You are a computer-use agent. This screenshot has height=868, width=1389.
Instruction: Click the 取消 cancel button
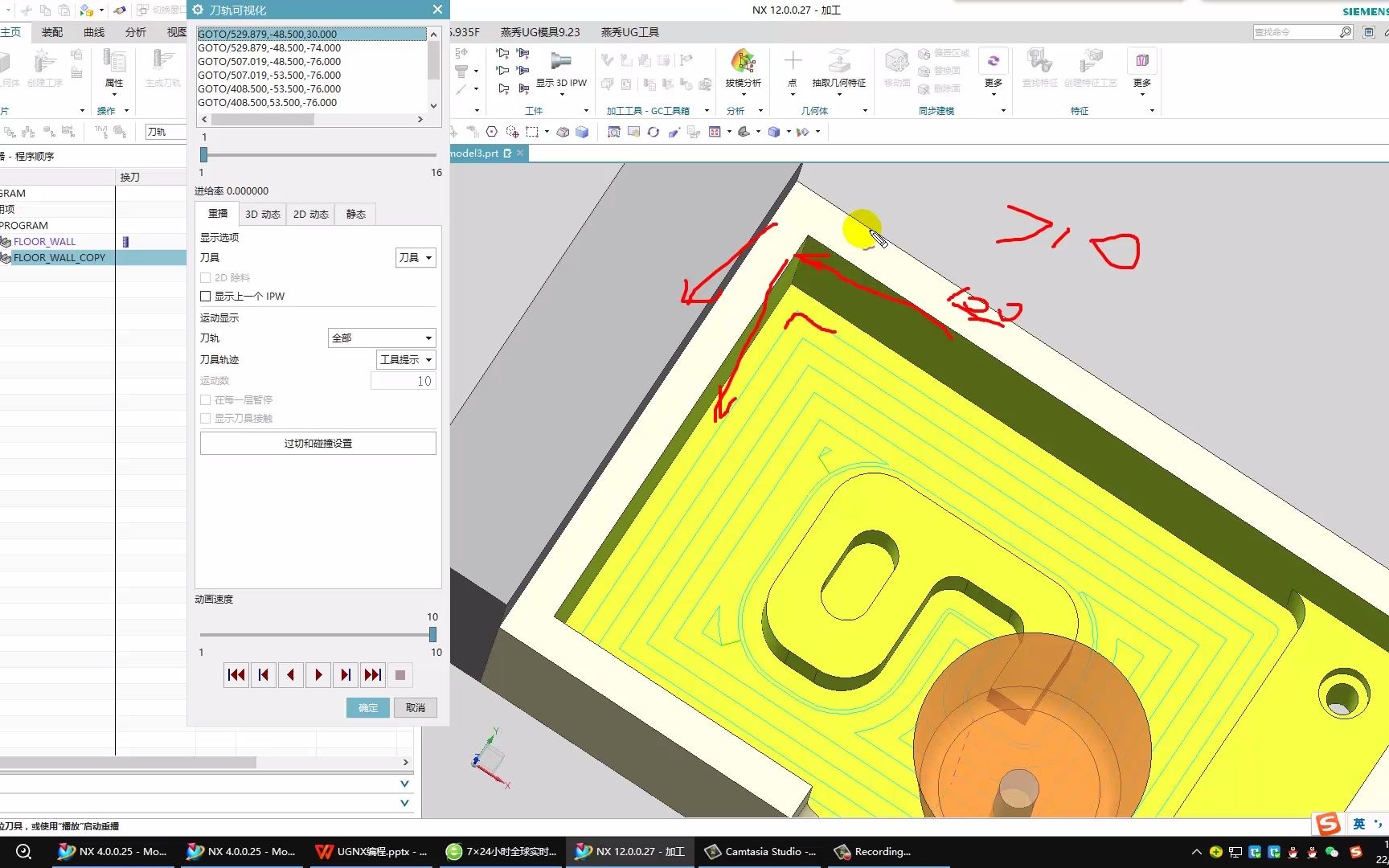(x=416, y=708)
